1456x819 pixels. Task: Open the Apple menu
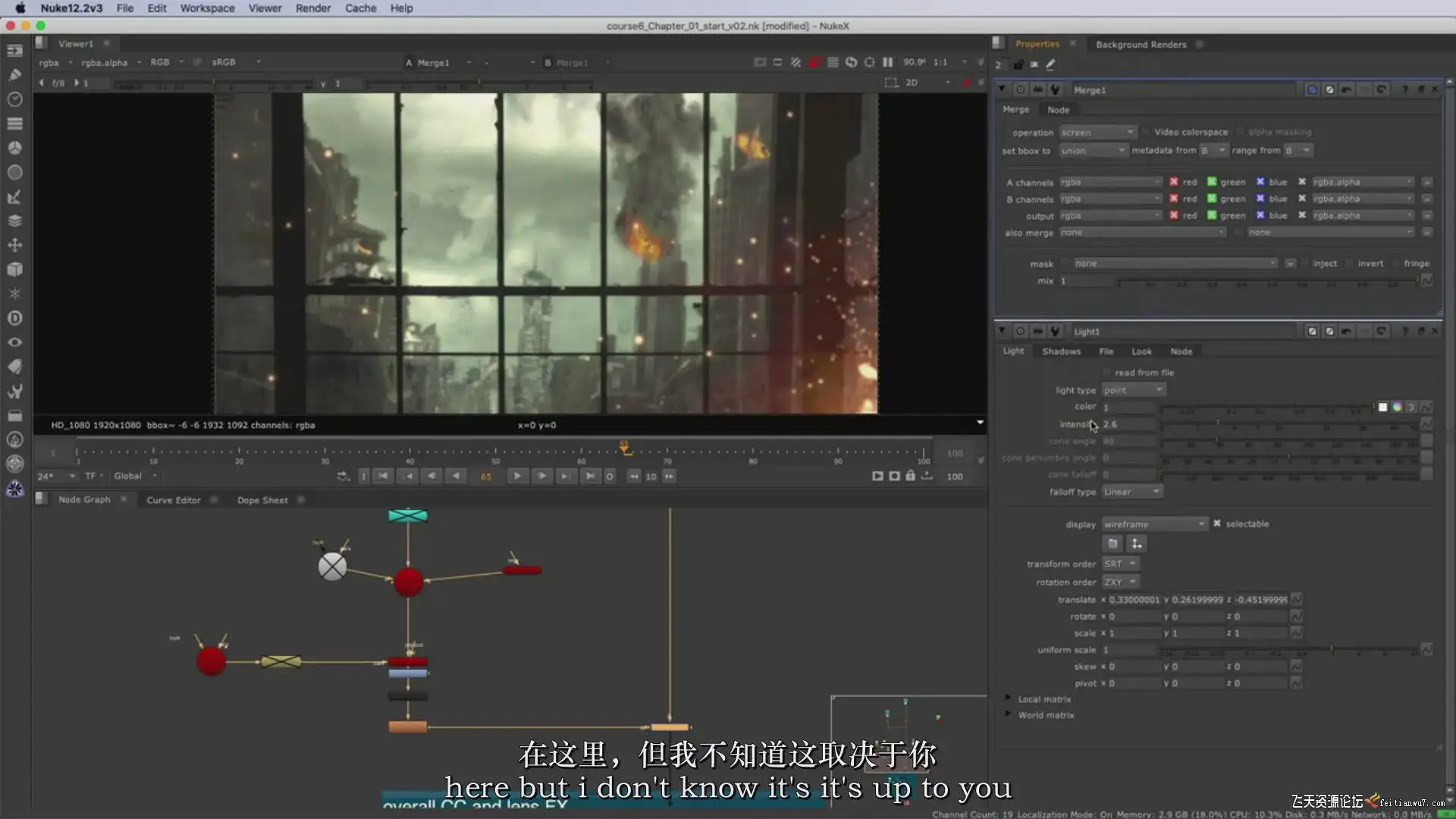click(20, 8)
